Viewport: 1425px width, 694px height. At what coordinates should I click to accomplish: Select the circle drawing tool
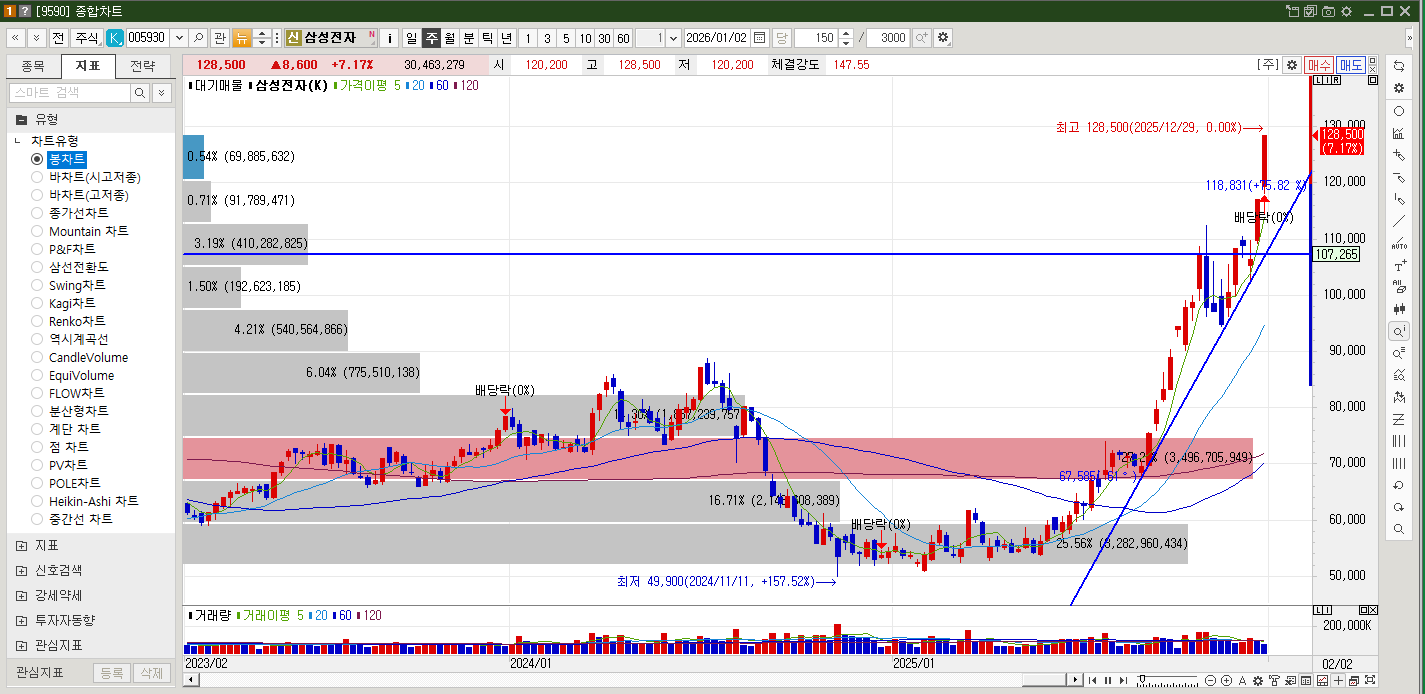(x=1399, y=111)
